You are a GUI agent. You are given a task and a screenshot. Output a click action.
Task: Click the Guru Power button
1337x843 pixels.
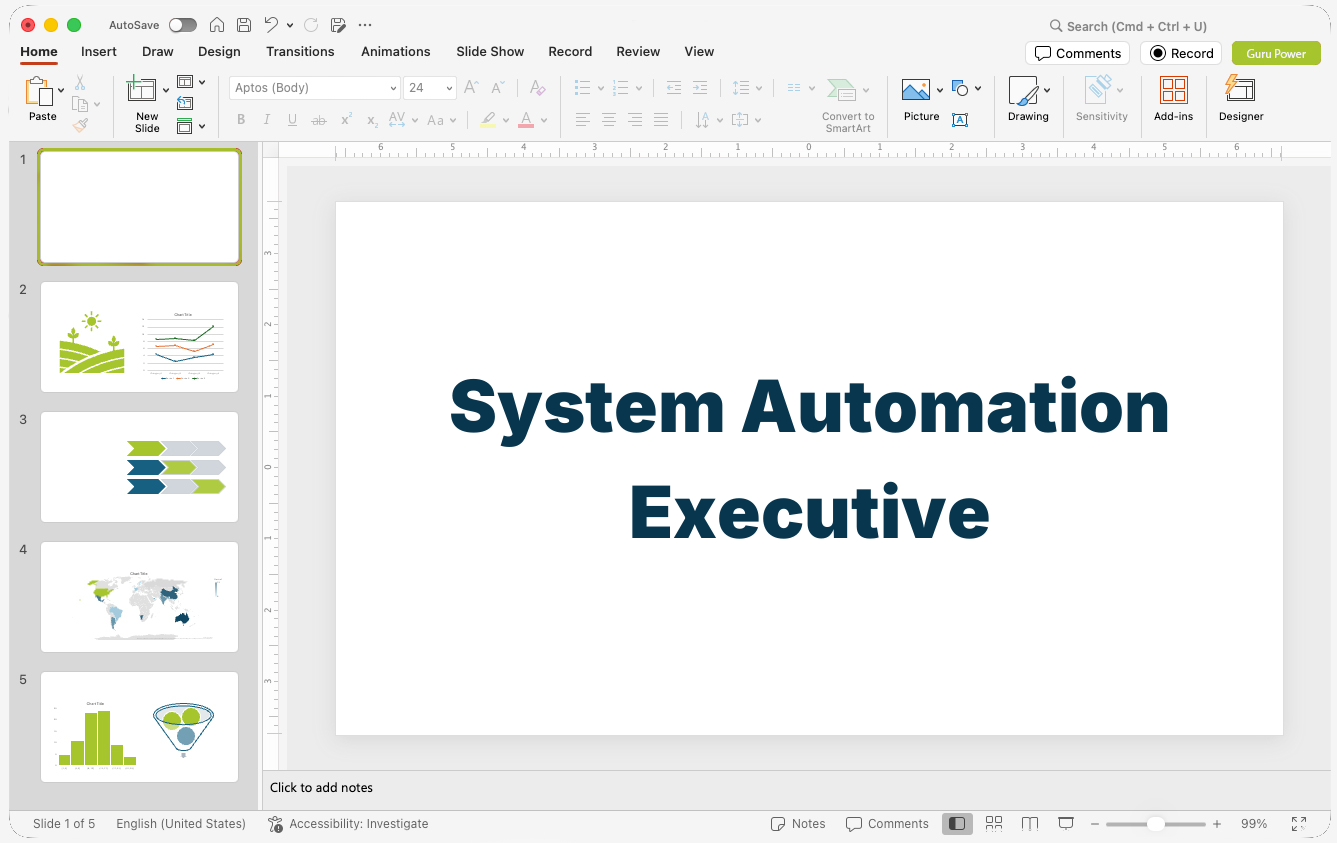tap(1276, 53)
